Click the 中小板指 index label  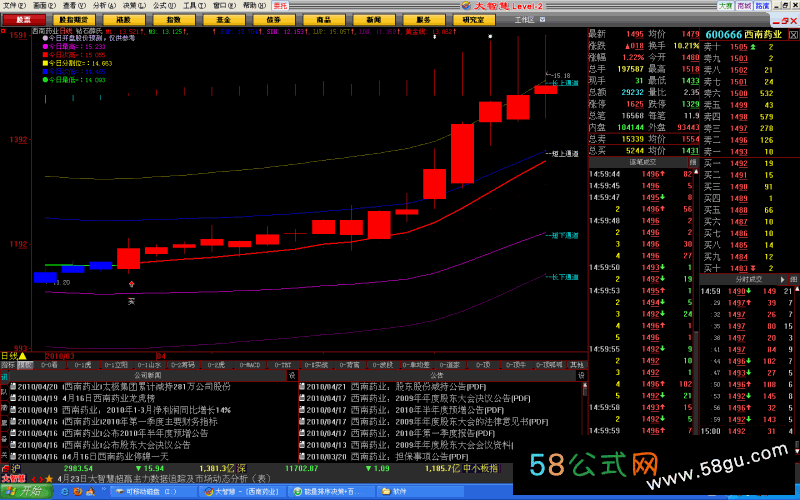[480, 468]
